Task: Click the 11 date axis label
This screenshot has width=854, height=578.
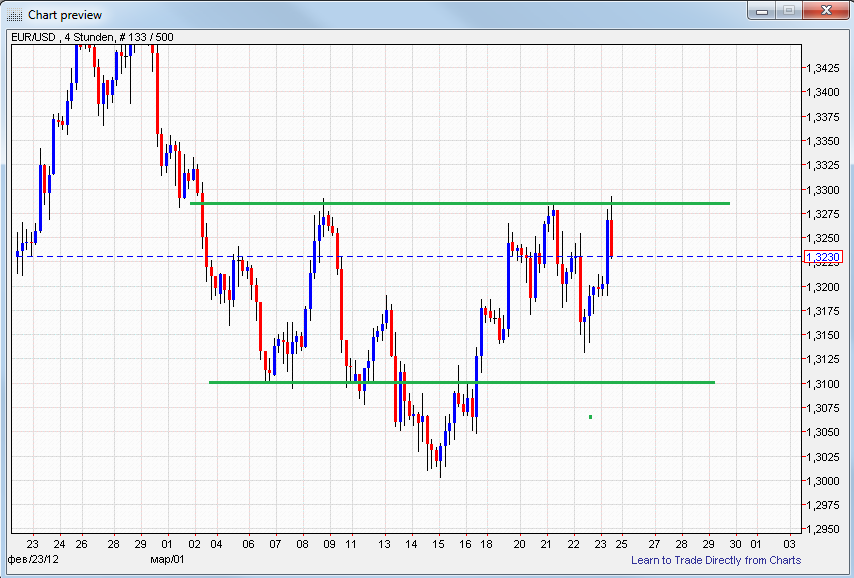Action: [351, 544]
